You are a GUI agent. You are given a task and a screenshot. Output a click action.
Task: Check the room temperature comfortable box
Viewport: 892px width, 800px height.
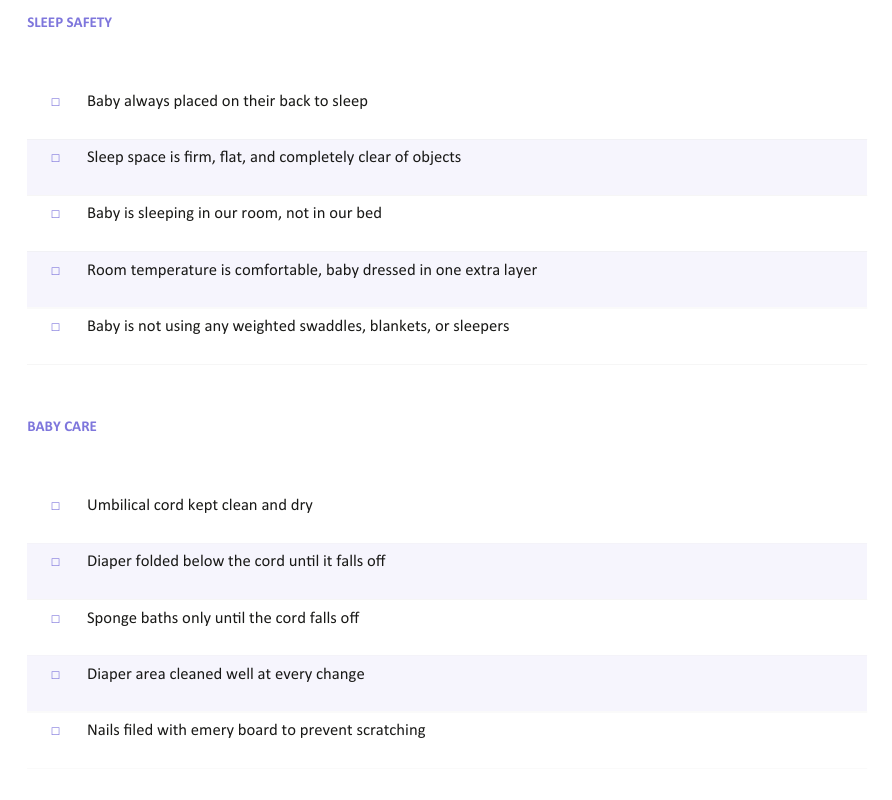tap(56, 271)
